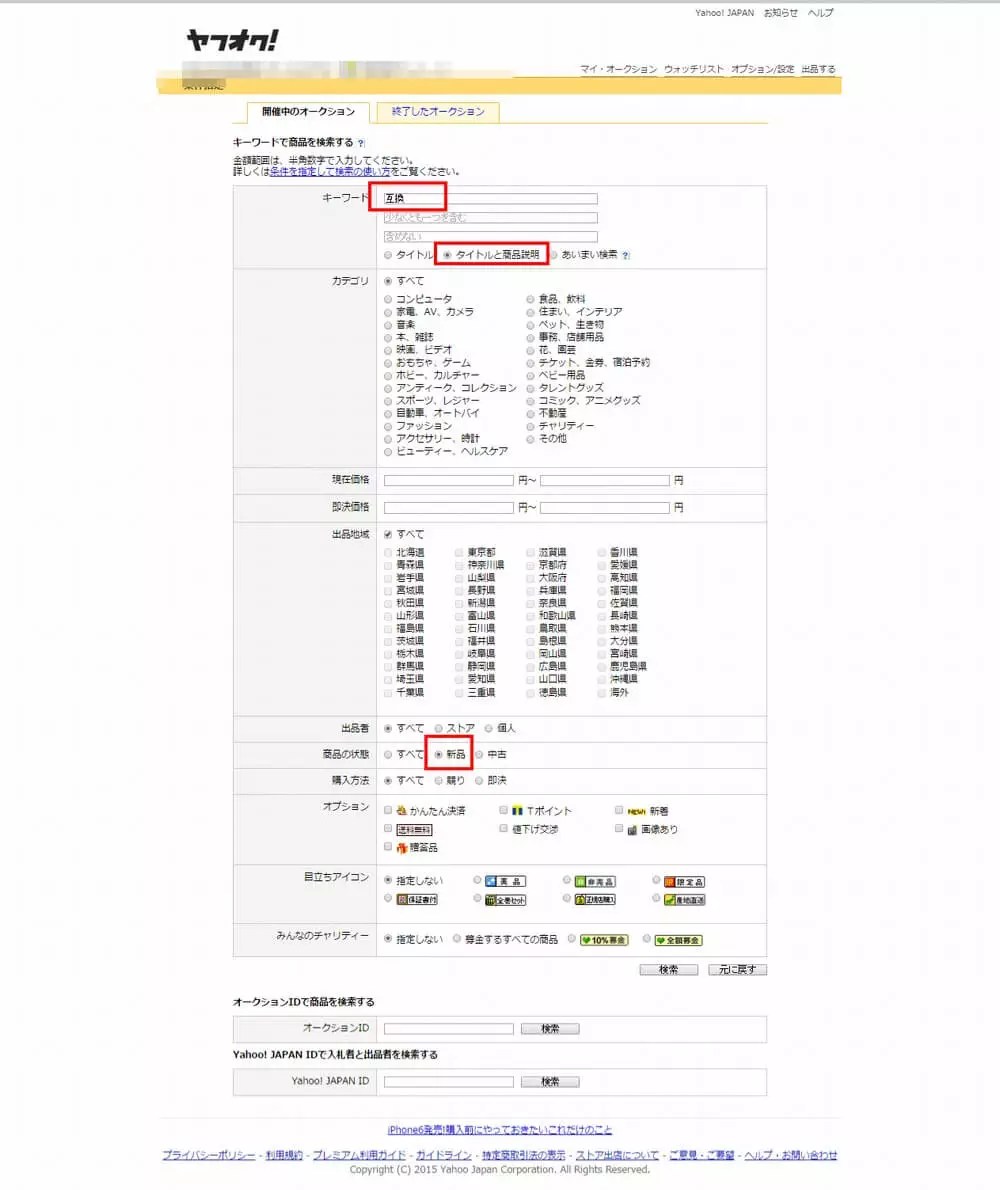Click the 画像あり camera icon
Screen dimensions: 1000x1190
pos(632,830)
